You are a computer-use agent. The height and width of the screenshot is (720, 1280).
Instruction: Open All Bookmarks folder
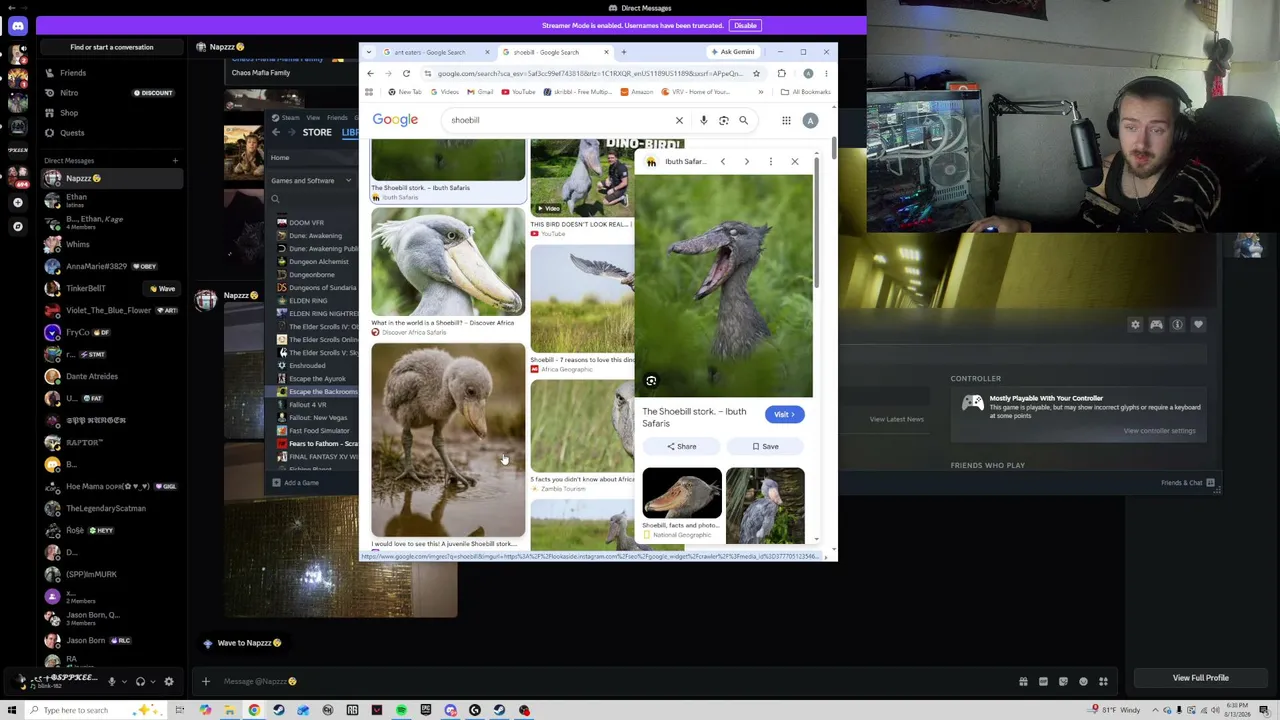pos(806,92)
